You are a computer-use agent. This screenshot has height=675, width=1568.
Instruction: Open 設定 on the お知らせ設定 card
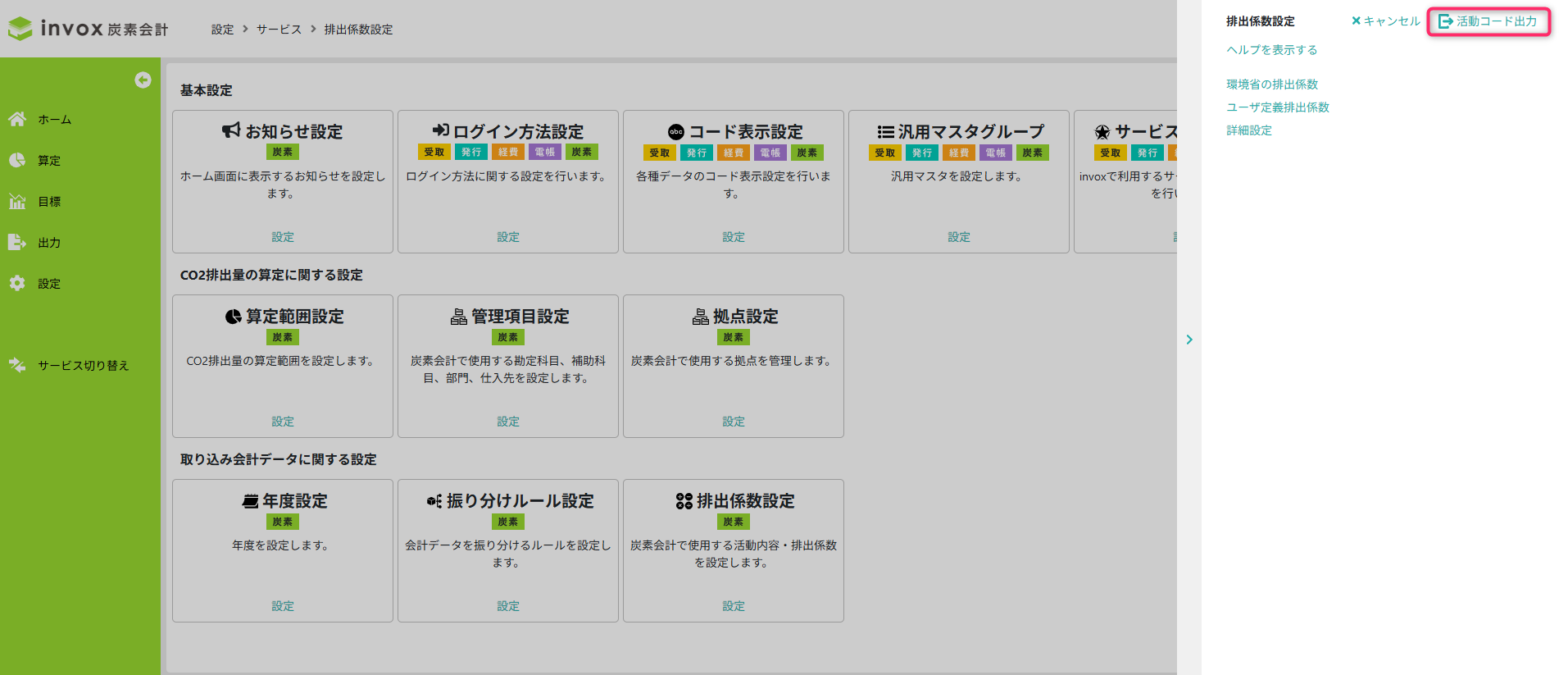coord(283,237)
